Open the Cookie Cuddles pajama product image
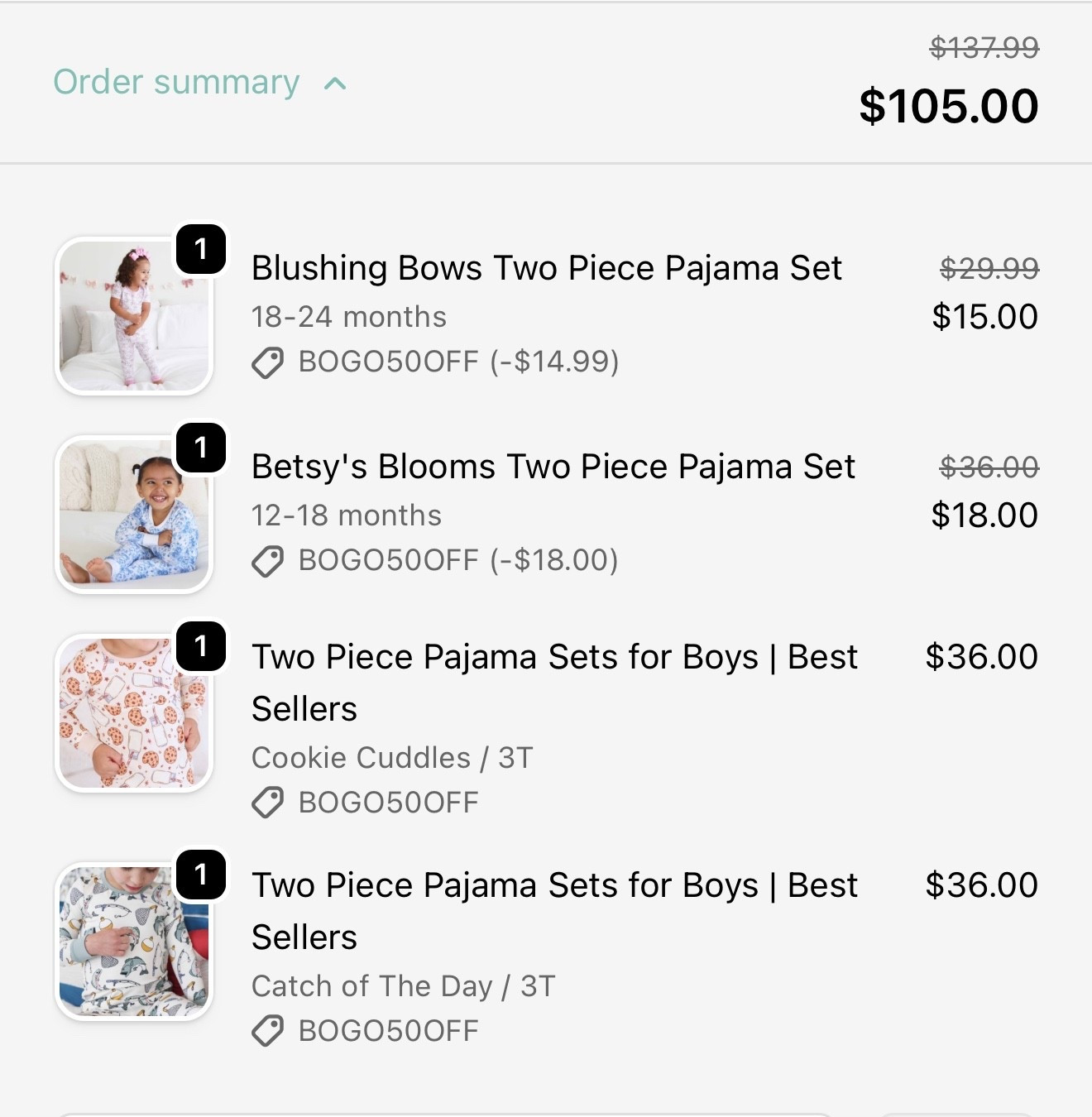This screenshot has width=1092, height=1117. (134, 712)
